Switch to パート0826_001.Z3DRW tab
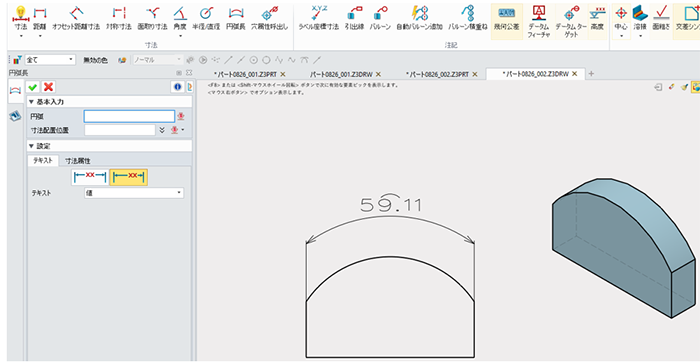700x362 pixels. pos(343,74)
